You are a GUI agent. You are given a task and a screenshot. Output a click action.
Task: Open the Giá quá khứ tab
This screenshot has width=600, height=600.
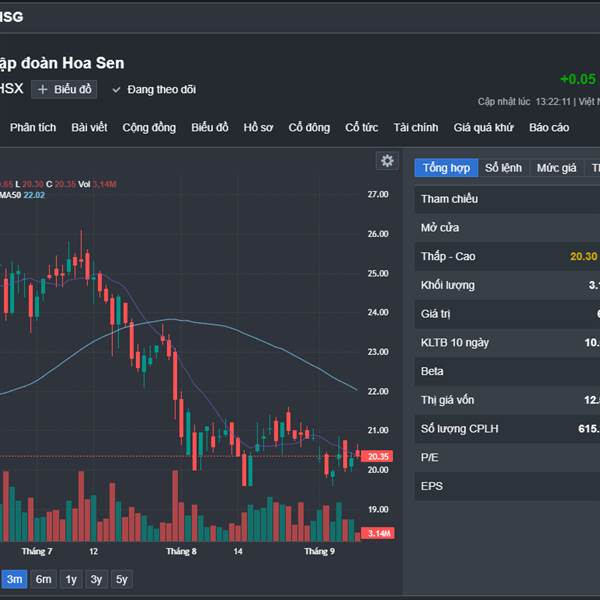[484, 127]
